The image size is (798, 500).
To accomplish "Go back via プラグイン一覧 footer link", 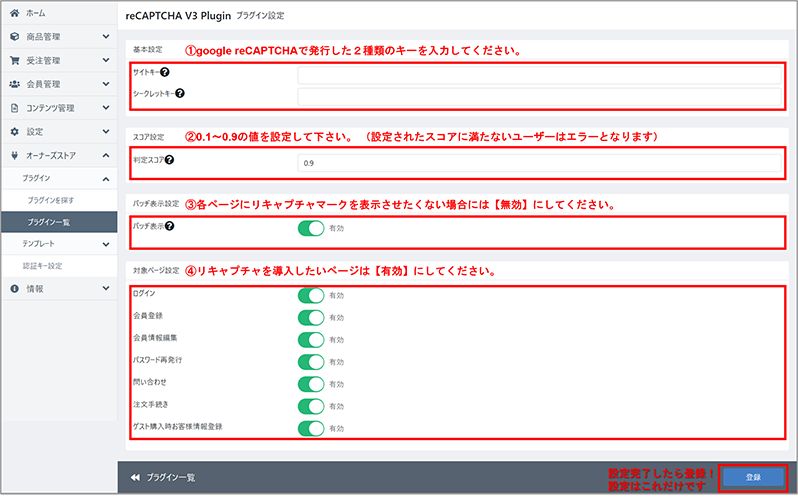I will [x=170, y=478].
